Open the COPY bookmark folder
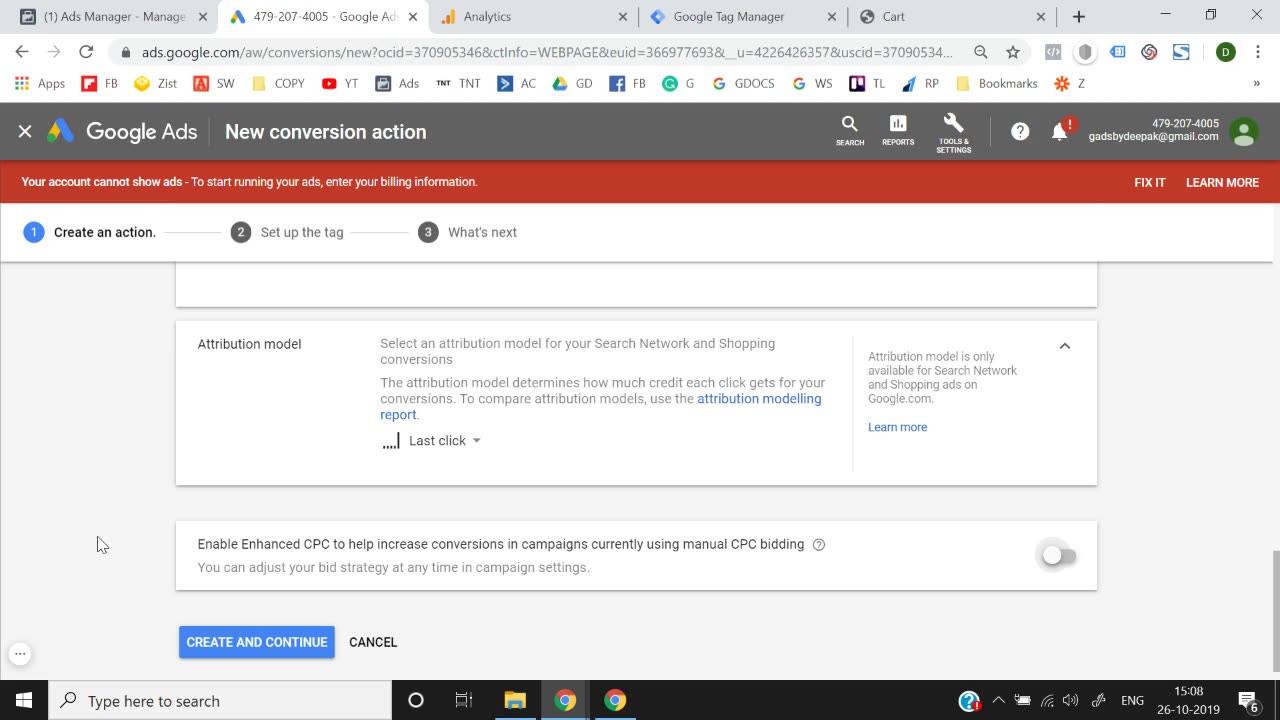 [x=278, y=84]
